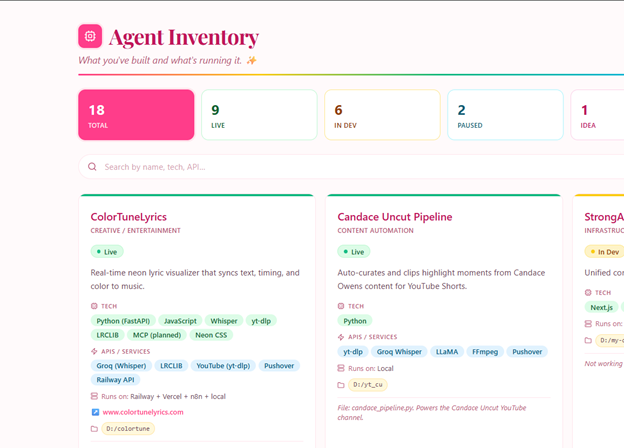Open the www.colortunelyrics.com link
The height and width of the screenshot is (448, 624).
coord(143,412)
